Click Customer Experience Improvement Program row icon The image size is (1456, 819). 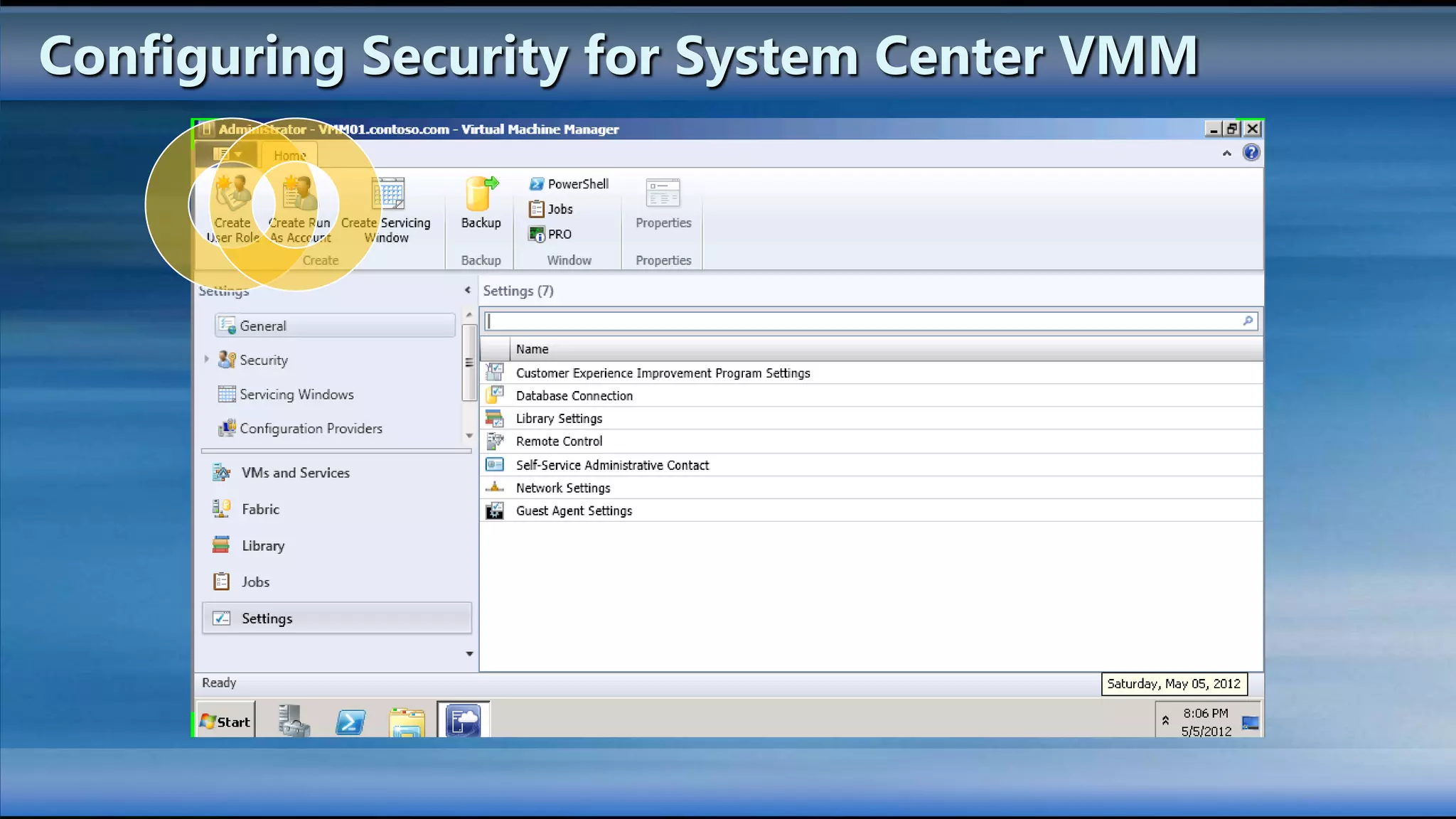[495, 372]
